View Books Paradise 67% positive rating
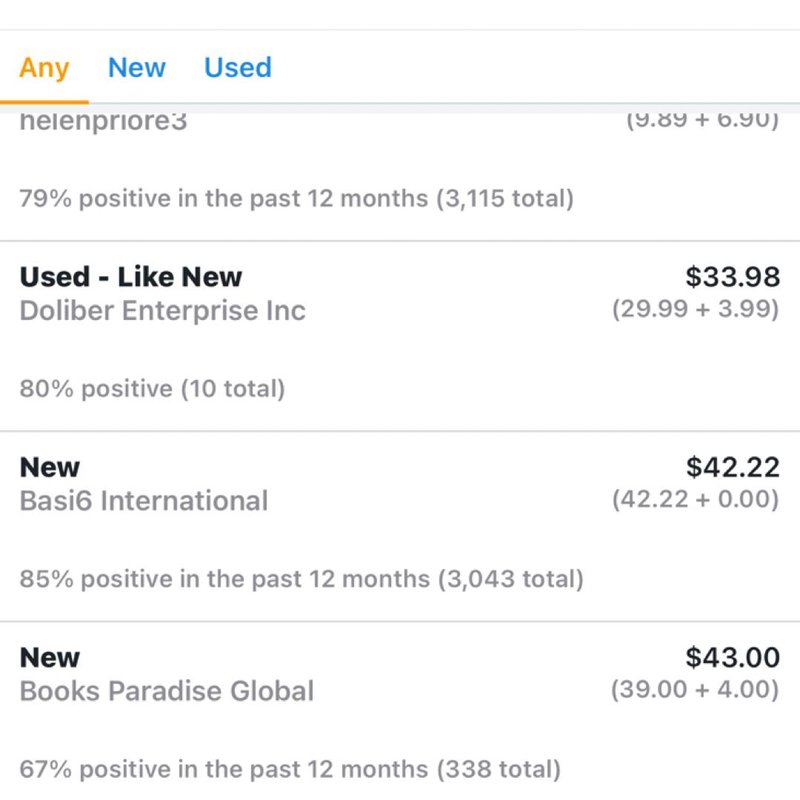The width and height of the screenshot is (800, 800). click(x=290, y=769)
